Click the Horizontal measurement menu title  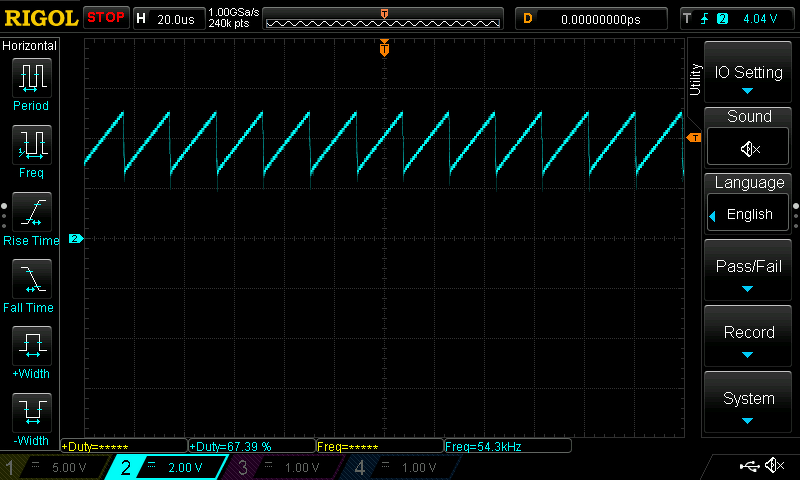pyautogui.click(x=29, y=45)
